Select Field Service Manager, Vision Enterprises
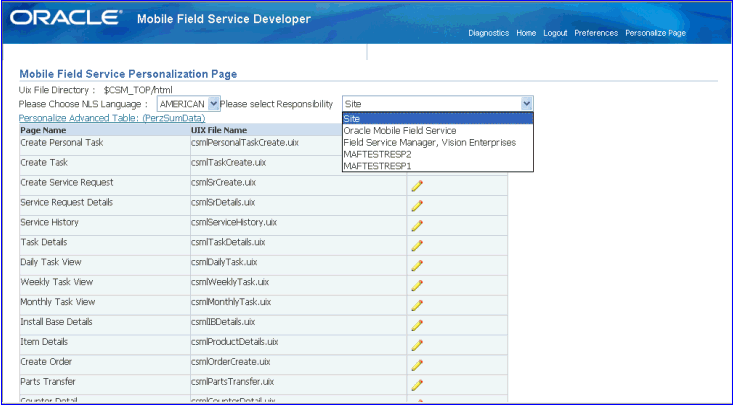This screenshot has height=406, width=734. (x=438, y=142)
